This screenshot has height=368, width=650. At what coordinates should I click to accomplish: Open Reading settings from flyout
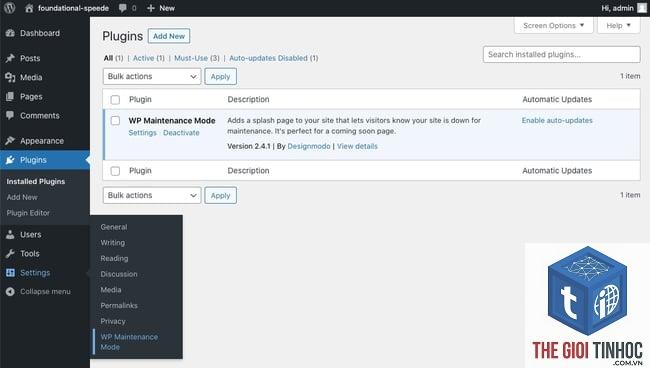pyautogui.click(x=114, y=259)
